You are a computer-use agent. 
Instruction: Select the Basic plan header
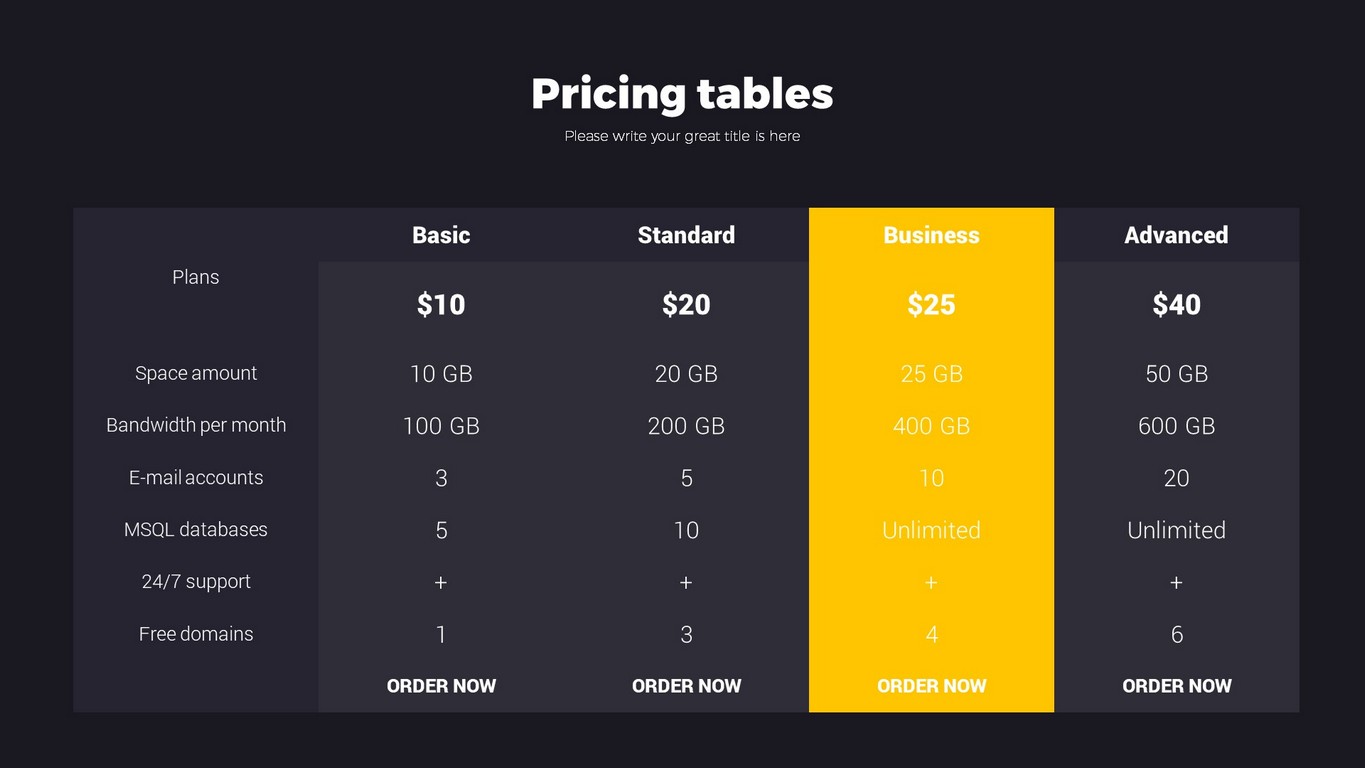click(441, 235)
